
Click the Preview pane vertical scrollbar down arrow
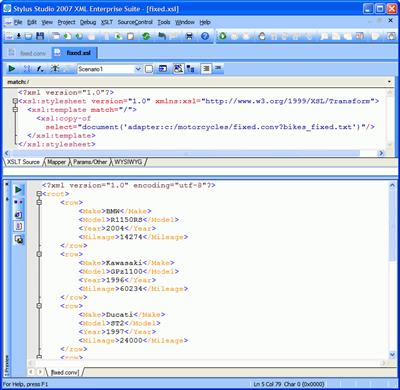(x=392, y=354)
